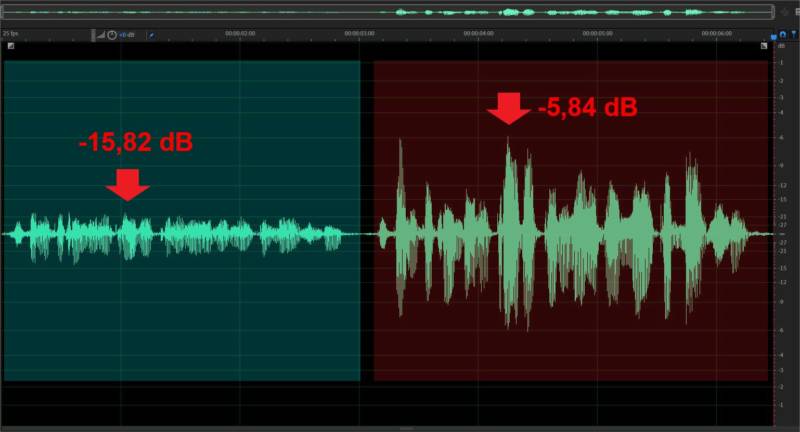The width and height of the screenshot is (800, 432).
Task: Click the rightmost blue icon above scale
Action: tap(792, 34)
